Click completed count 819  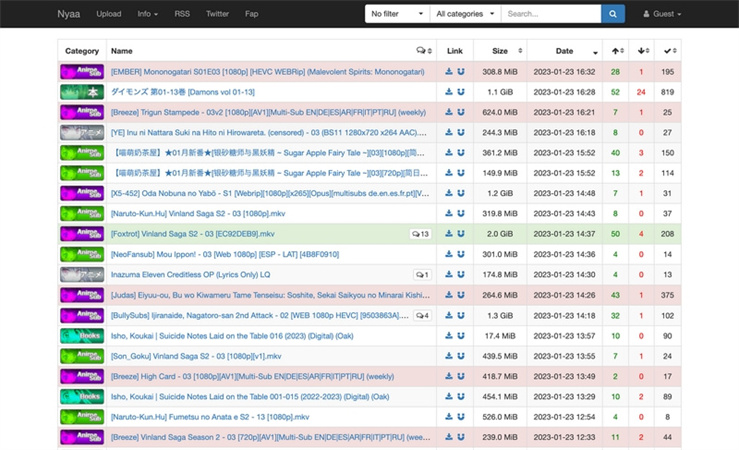tap(667, 92)
